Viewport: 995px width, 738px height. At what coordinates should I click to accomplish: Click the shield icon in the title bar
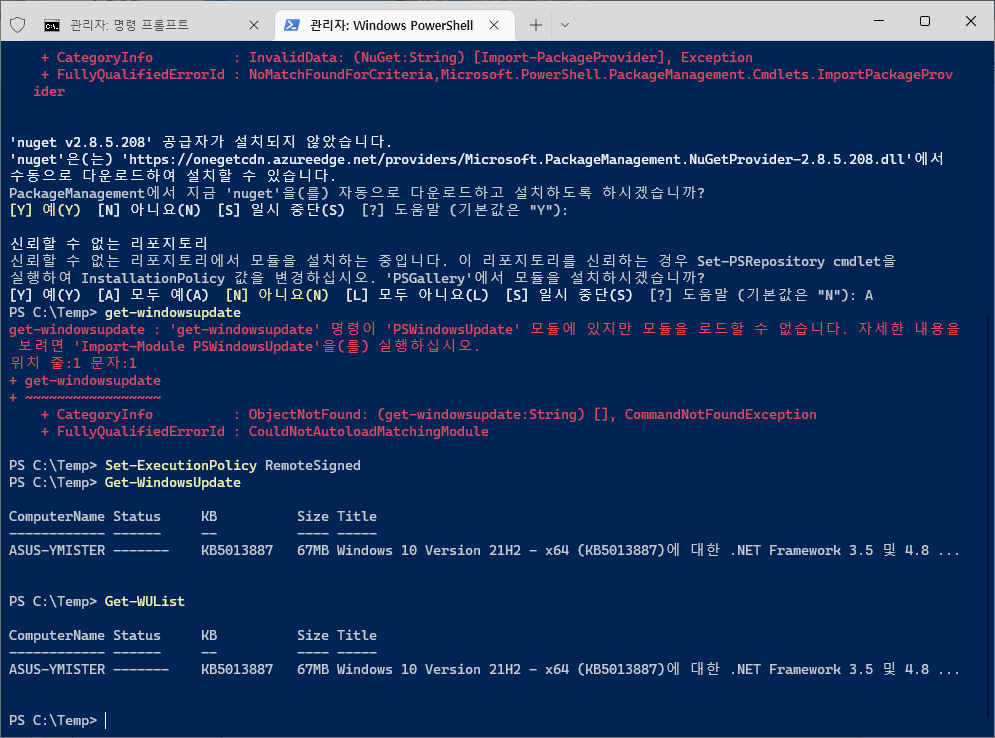(x=18, y=25)
